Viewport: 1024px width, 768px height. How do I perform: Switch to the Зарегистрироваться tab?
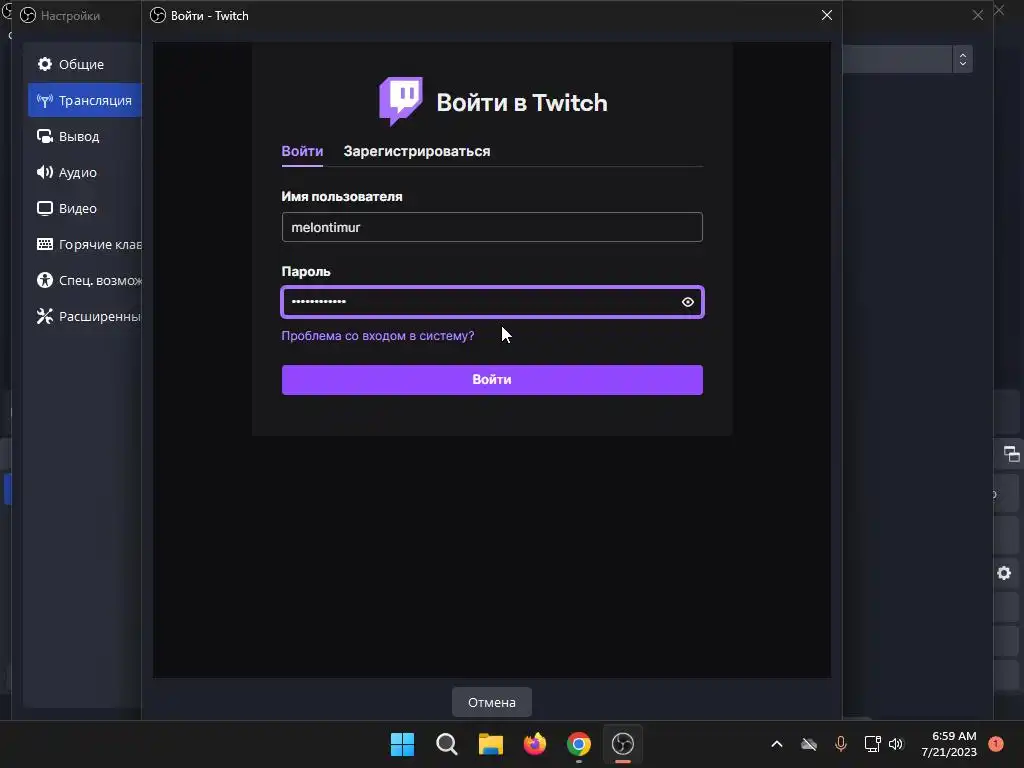tap(417, 152)
